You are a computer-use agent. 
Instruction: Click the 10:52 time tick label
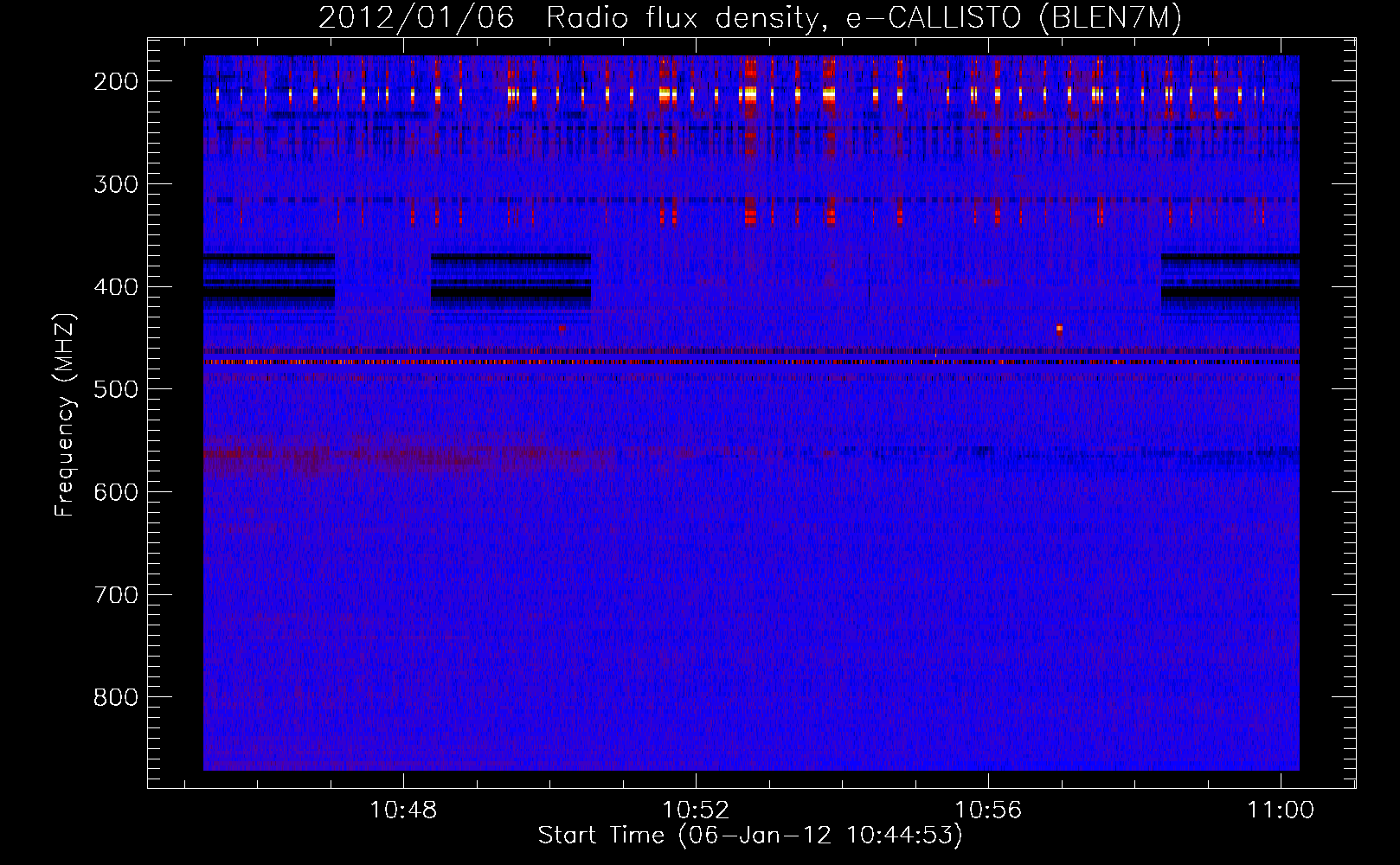click(x=696, y=811)
